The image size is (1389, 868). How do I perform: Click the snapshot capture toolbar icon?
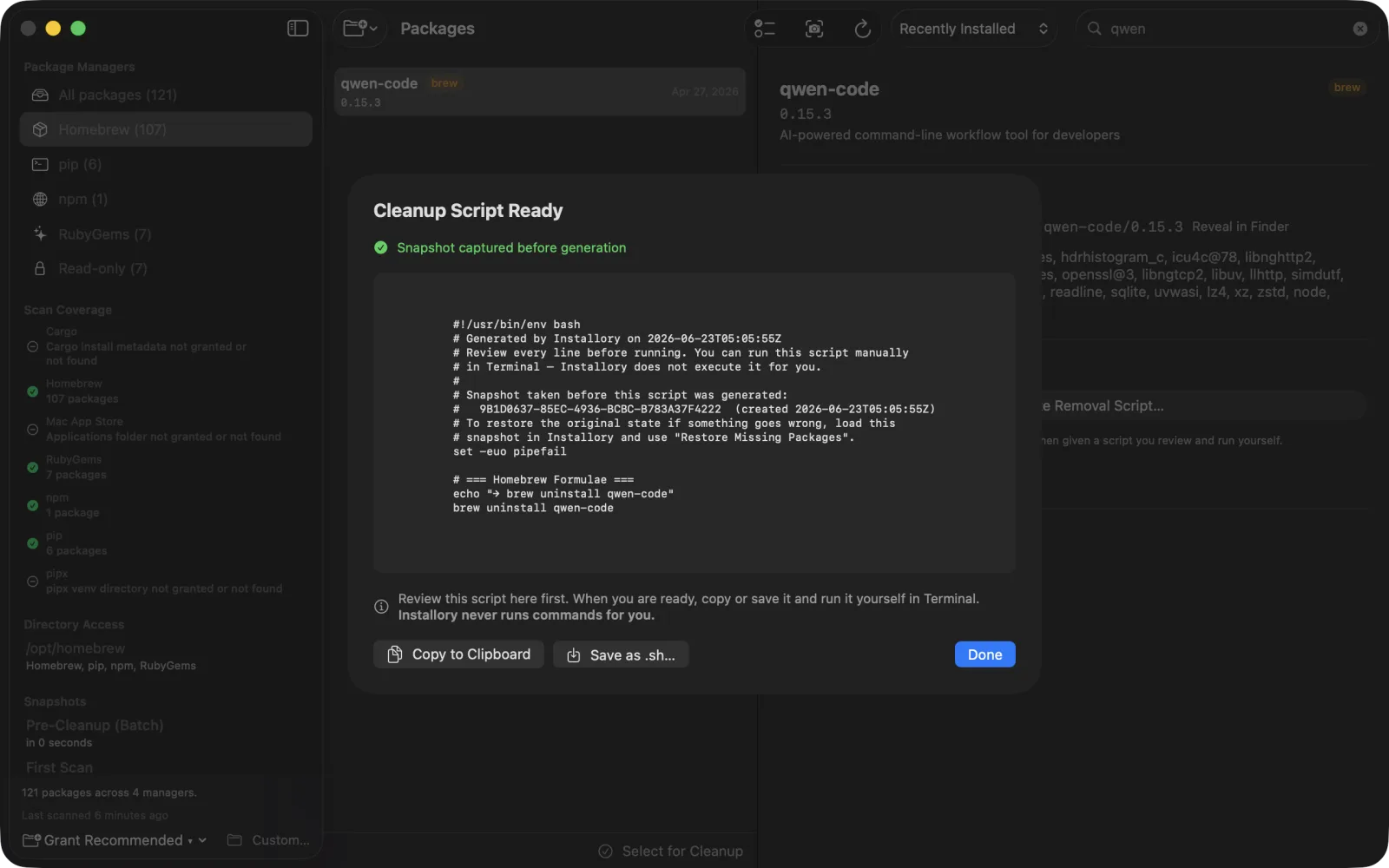814,29
